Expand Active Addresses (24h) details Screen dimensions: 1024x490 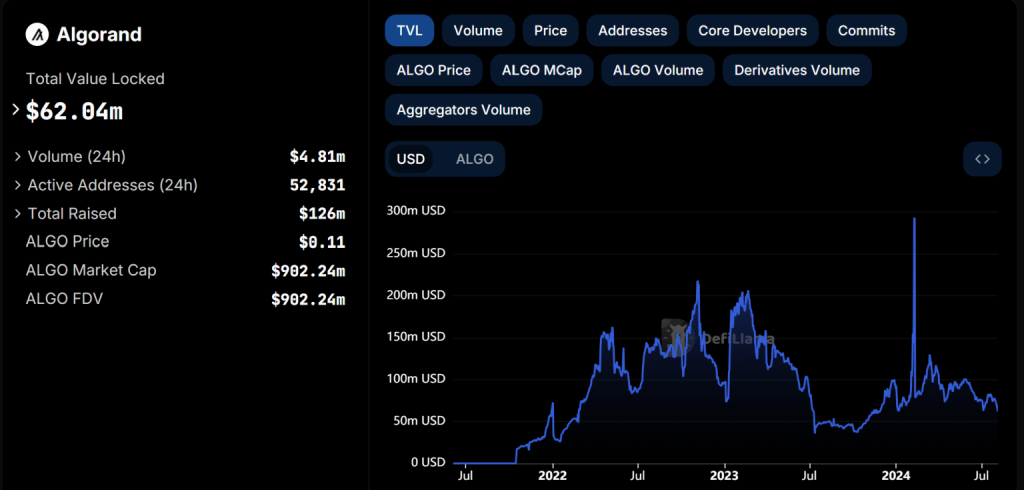point(18,185)
